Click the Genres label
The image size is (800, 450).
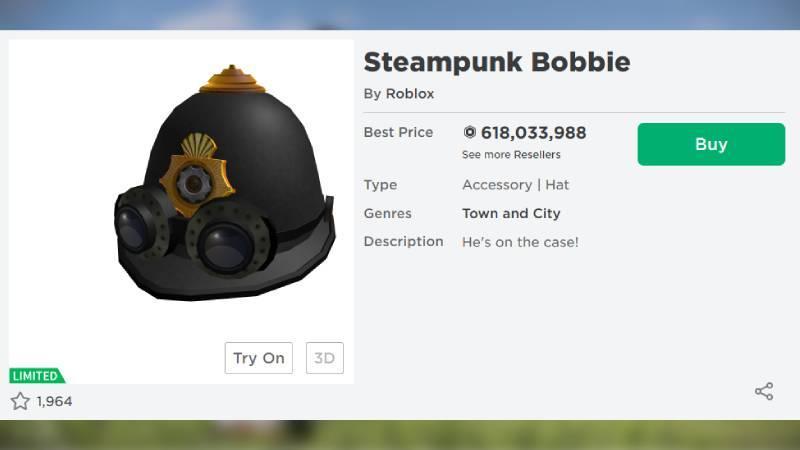tap(387, 213)
